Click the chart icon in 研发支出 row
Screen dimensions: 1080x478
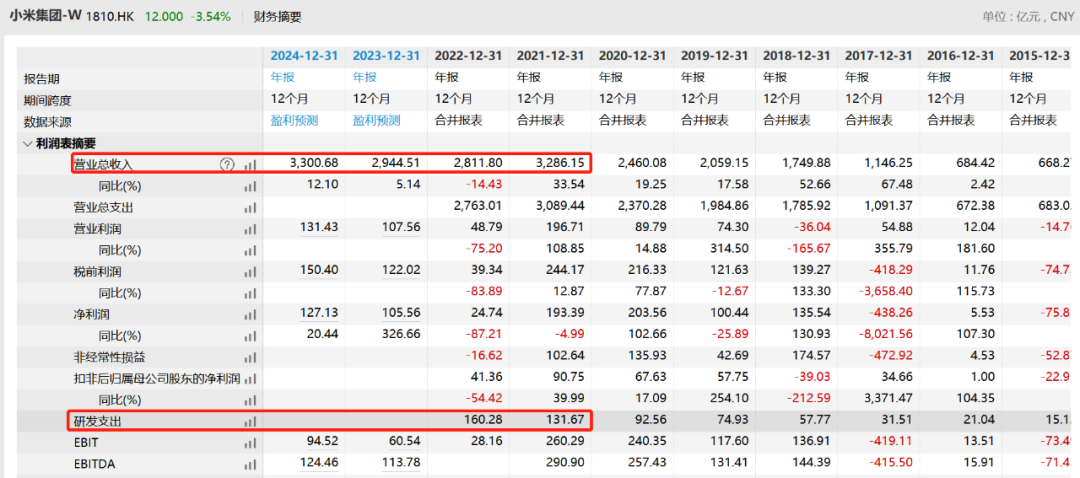click(250, 422)
